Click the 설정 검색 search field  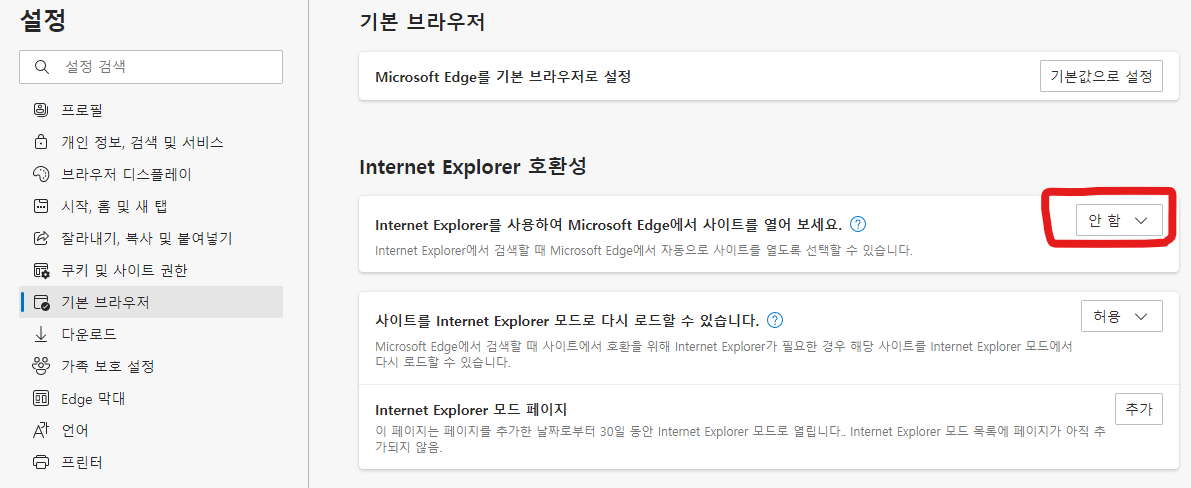(x=151, y=67)
